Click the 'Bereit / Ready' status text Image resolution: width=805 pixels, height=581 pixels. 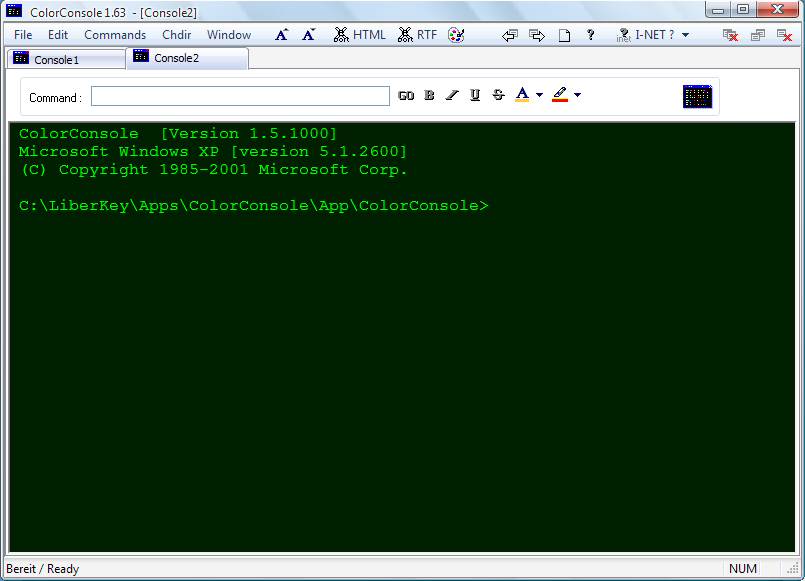[43, 569]
